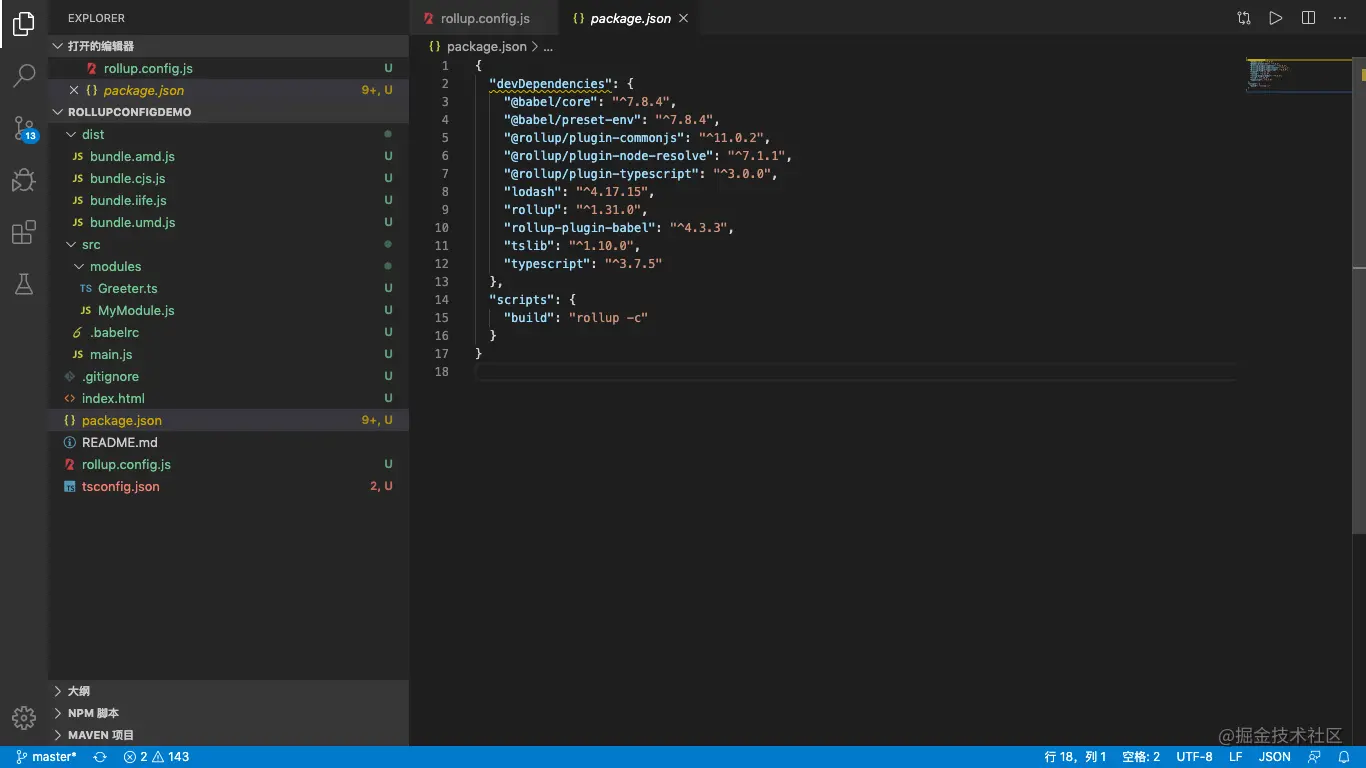Click the "lodash" dependency on line 8
Image resolution: width=1366 pixels, height=768 pixels.
tap(532, 192)
